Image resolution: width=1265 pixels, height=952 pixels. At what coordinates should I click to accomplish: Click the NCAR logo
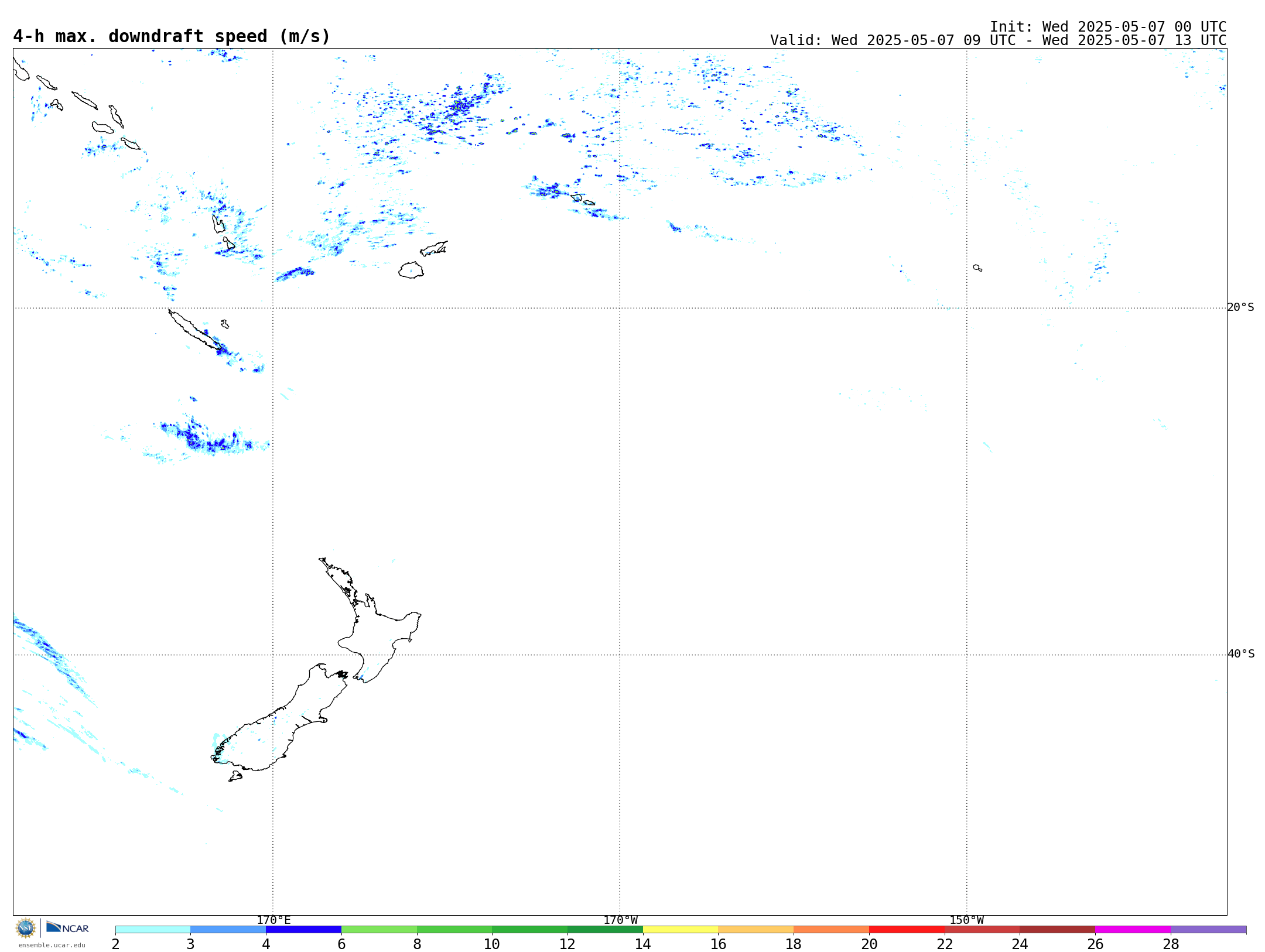pos(67,927)
